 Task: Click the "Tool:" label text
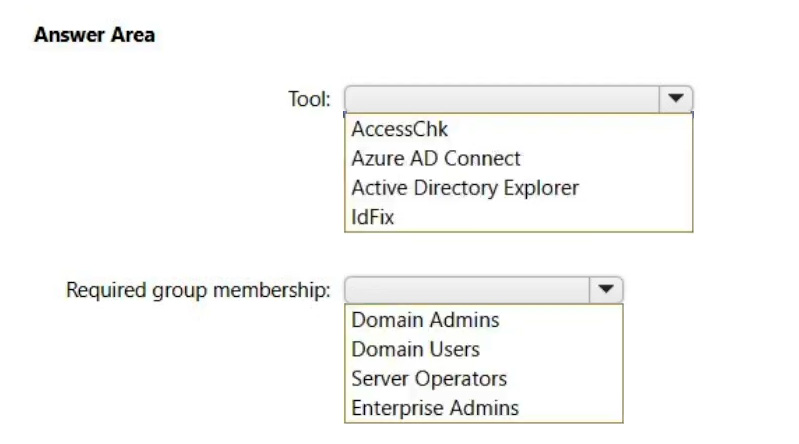pyautogui.click(x=309, y=99)
